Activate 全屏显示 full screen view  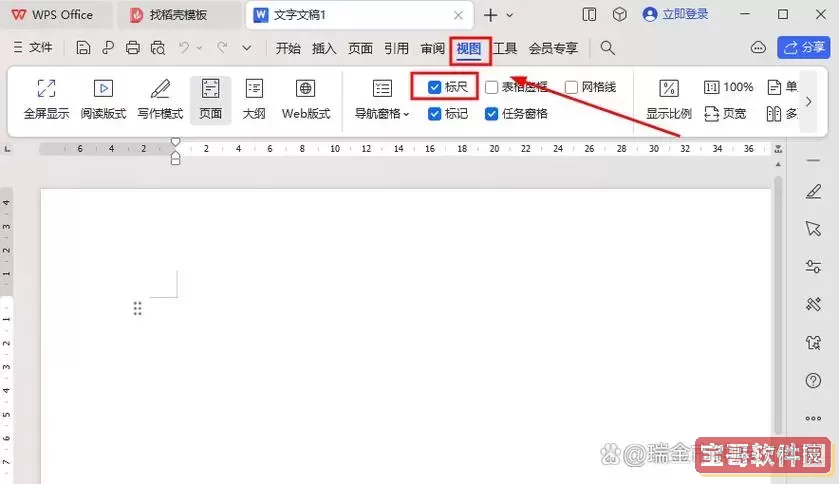pyautogui.click(x=47, y=99)
